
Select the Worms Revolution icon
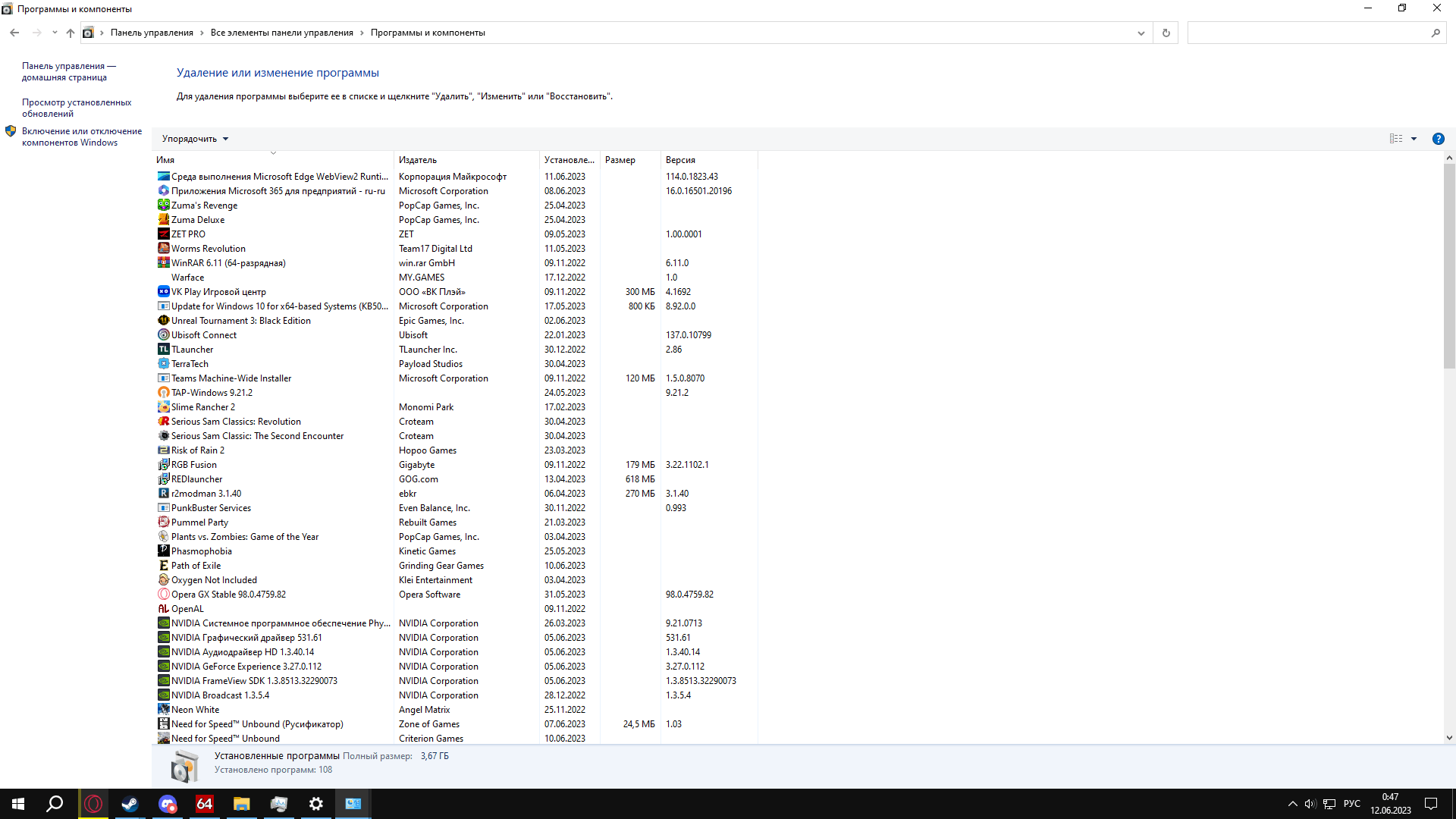pyautogui.click(x=163, y=248)
